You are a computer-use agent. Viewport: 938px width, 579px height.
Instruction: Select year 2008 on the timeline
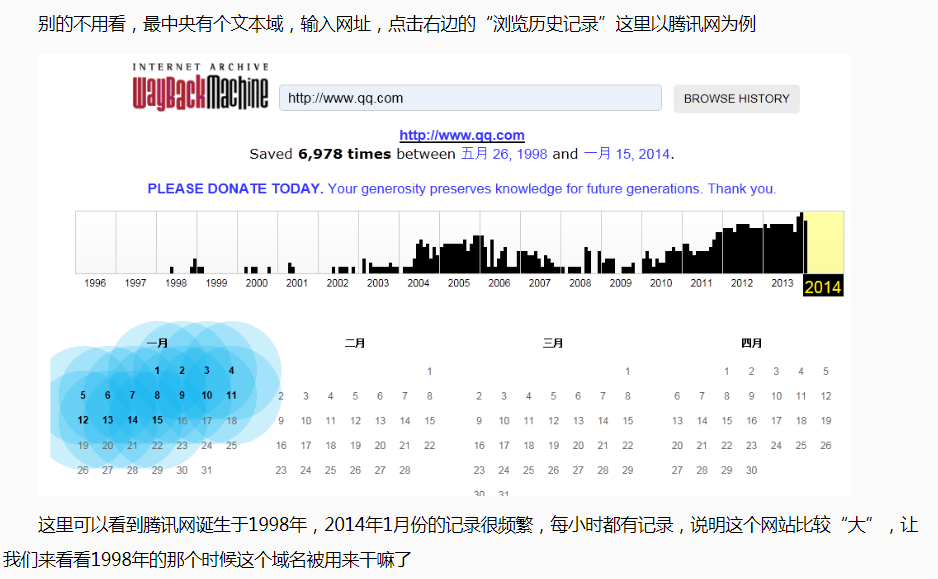580,283
